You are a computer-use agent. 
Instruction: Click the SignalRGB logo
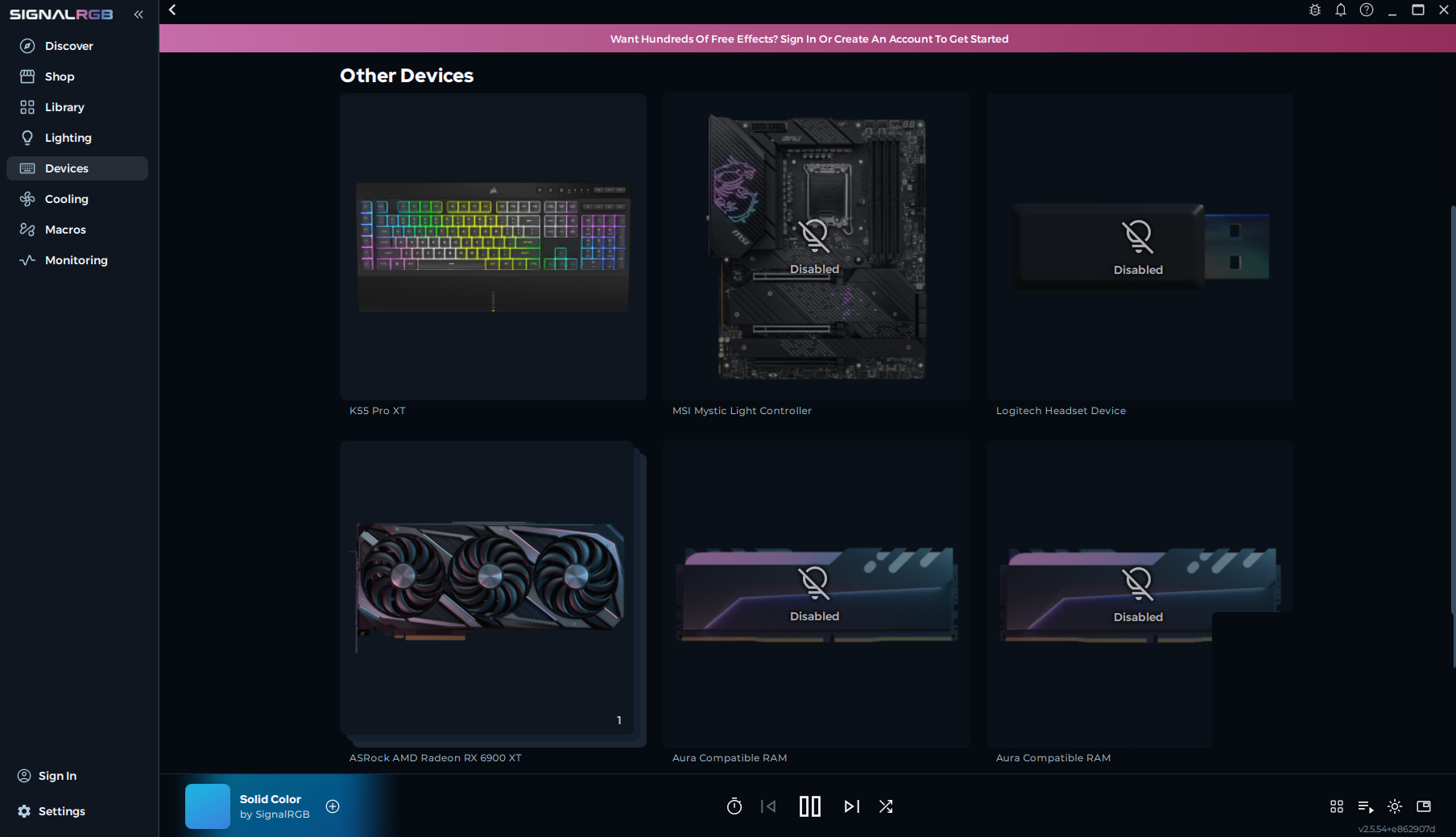[x=61, y=15]
